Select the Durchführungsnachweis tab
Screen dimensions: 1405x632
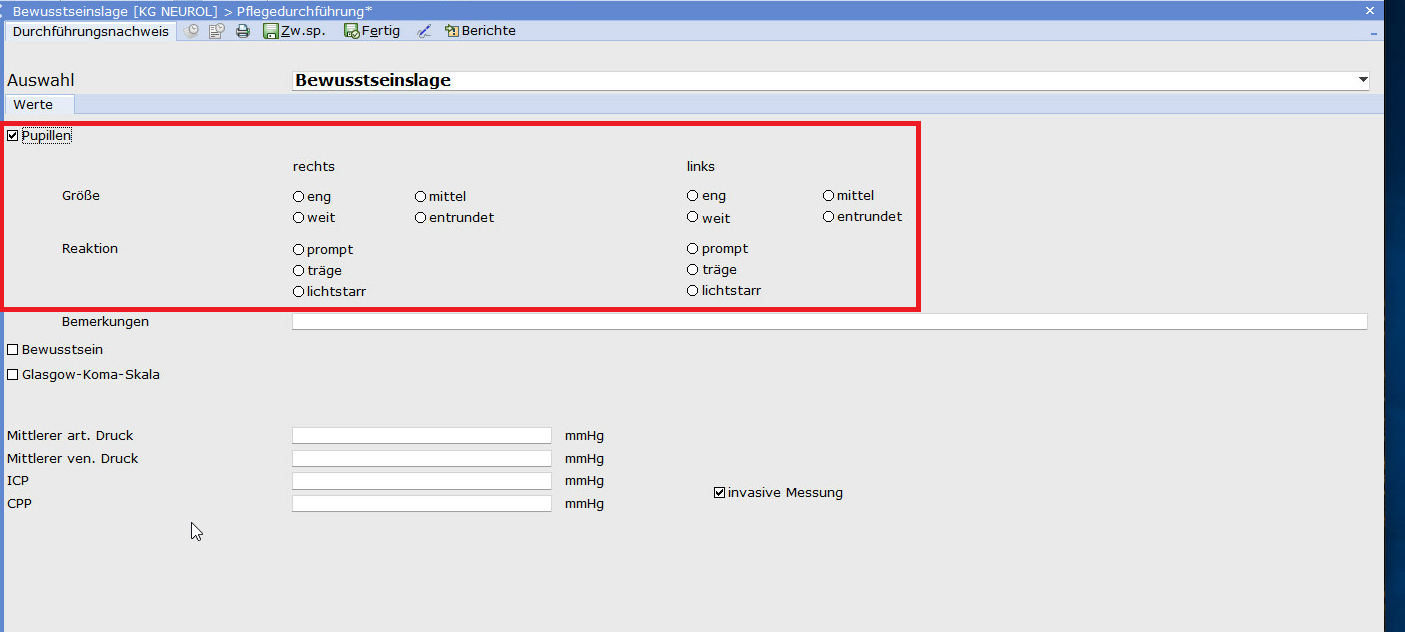[x=91, y=31]
